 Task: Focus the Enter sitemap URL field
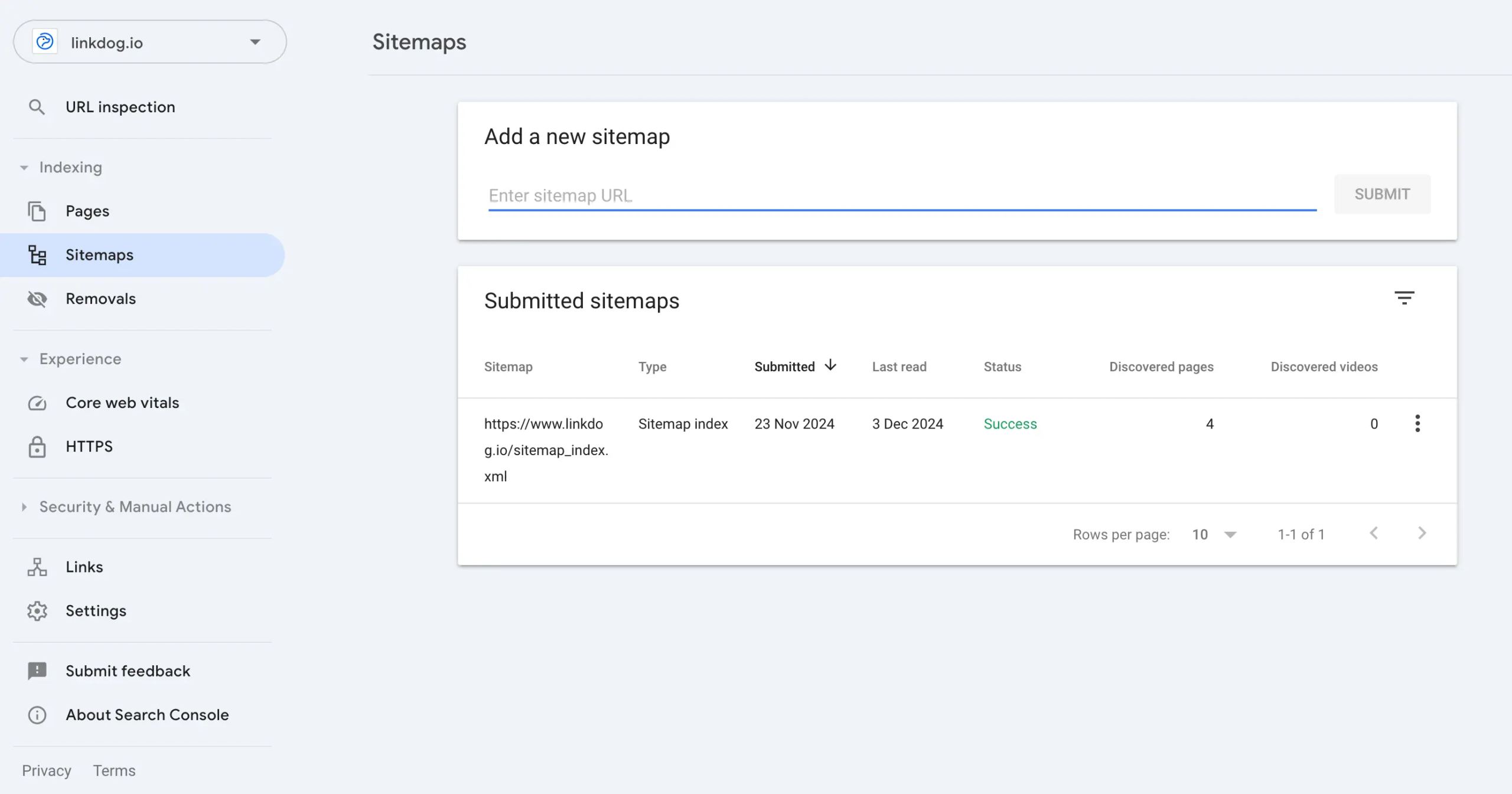pos(902,195)
